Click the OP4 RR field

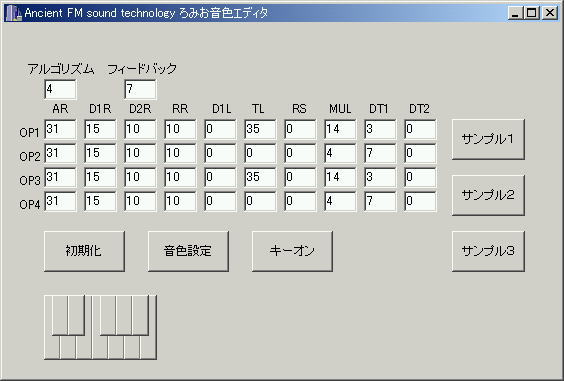tap(180, 201)
